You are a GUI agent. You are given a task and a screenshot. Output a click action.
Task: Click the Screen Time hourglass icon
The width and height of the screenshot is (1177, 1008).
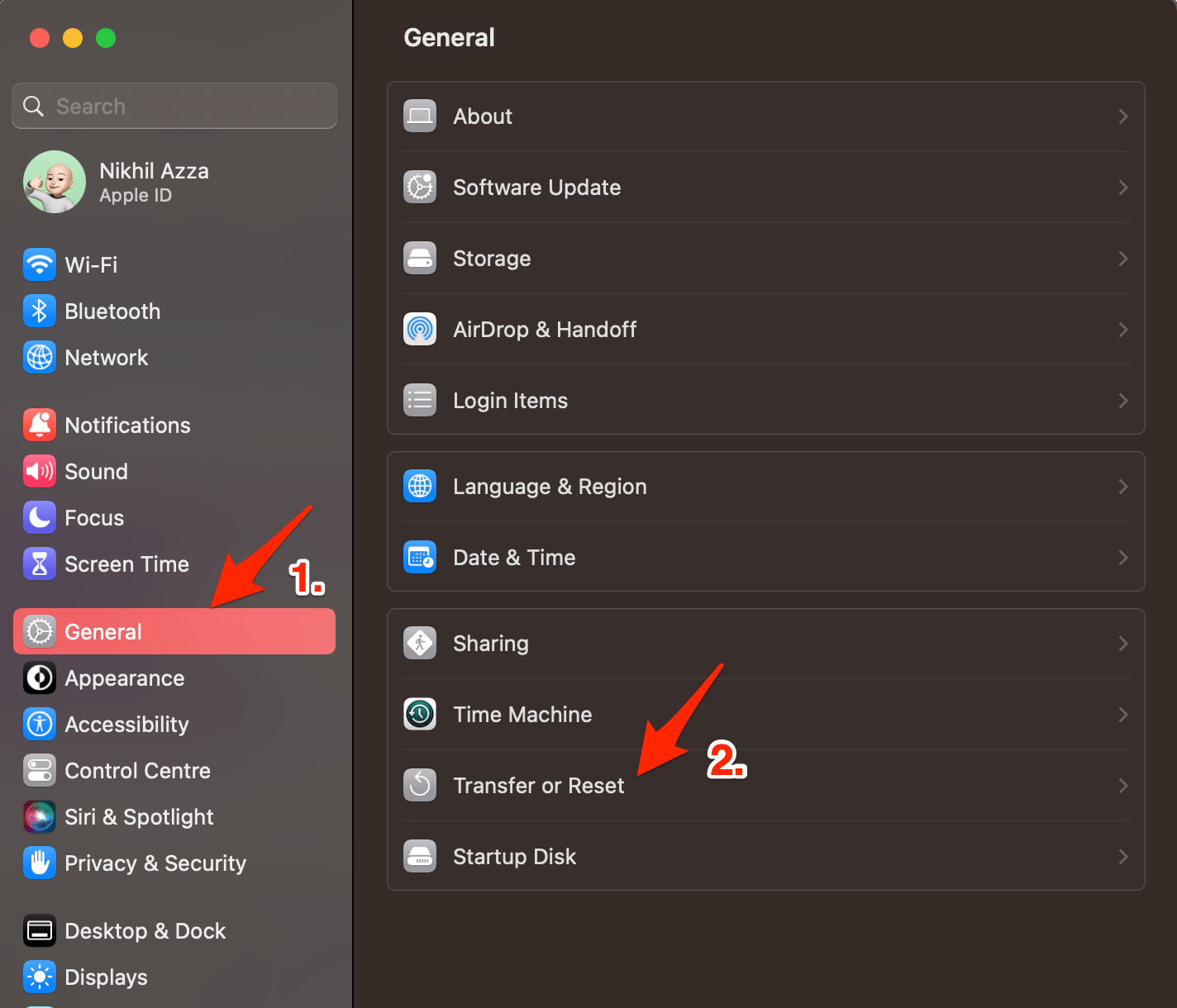[x=40, y=564]
